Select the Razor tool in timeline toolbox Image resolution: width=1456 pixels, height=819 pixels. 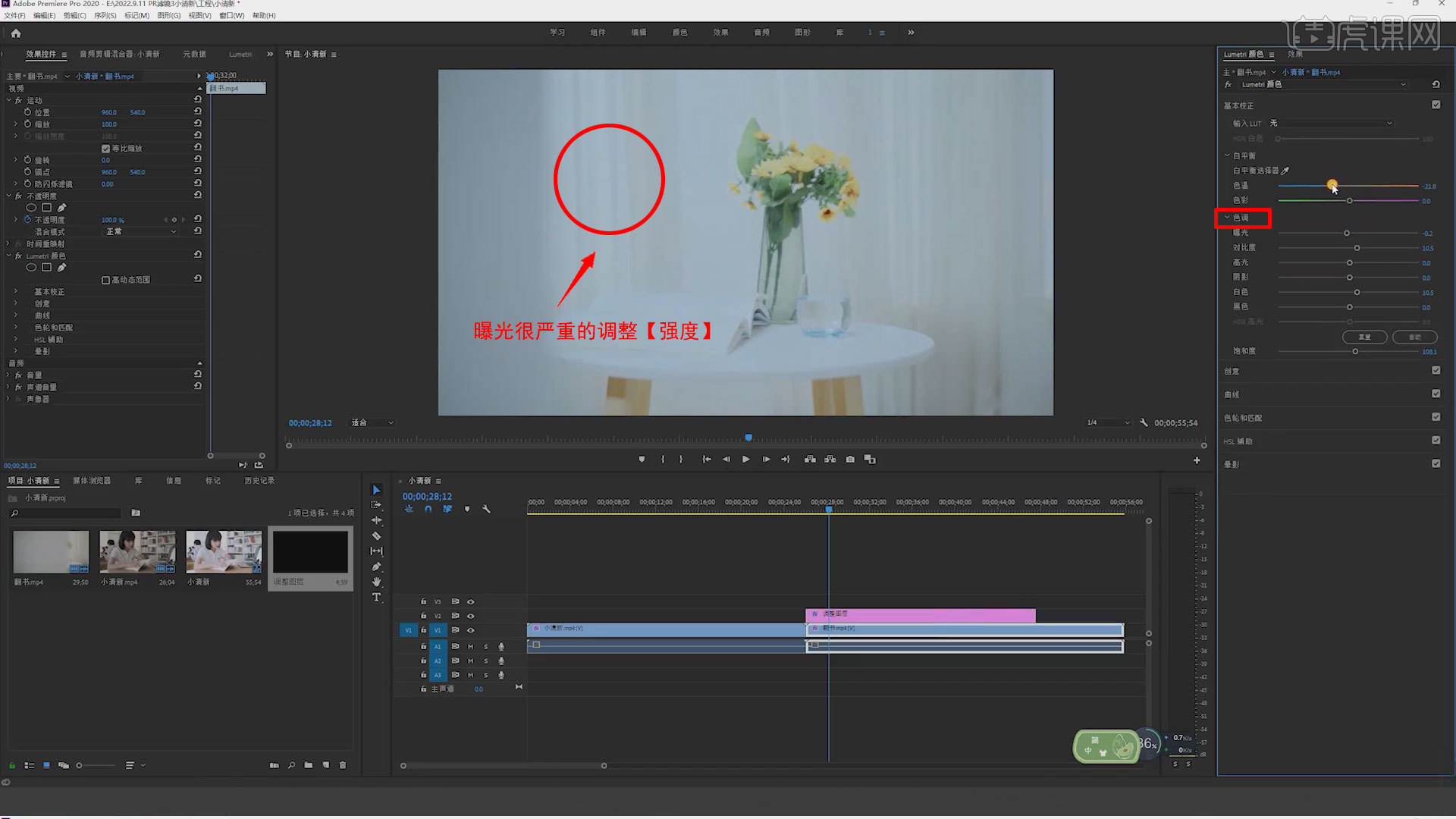376,536
